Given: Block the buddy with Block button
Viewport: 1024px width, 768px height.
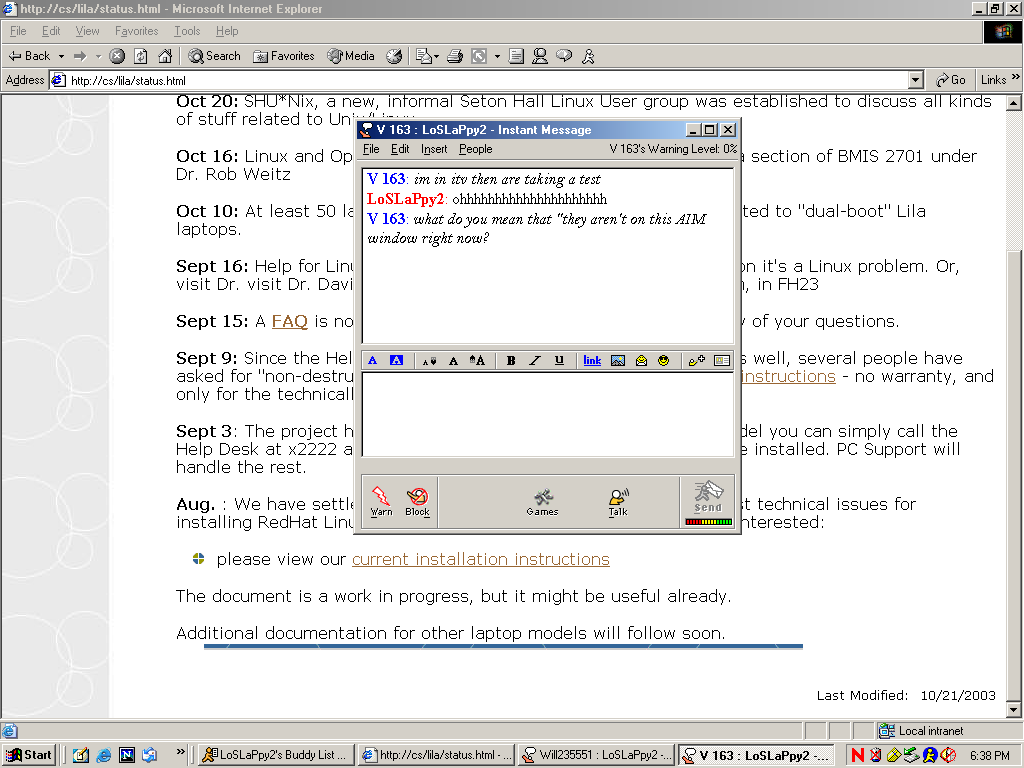Looking at the screenshot, I should tap(417, 502).
